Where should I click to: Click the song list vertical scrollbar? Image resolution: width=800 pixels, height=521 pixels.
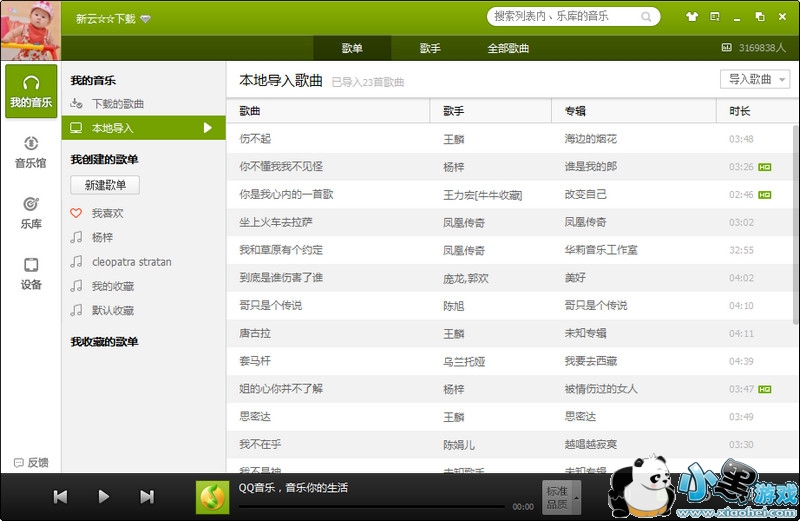point(796,225)
